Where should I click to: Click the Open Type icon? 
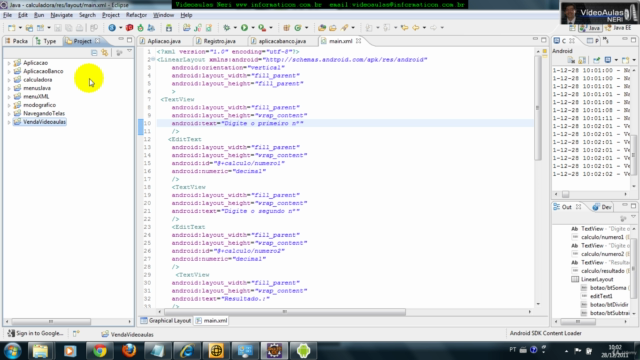pyautogui.click(x=322, y=28)
